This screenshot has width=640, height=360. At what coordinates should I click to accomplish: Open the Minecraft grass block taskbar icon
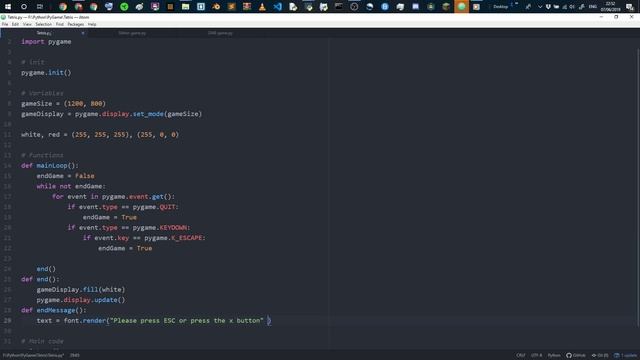446,7
